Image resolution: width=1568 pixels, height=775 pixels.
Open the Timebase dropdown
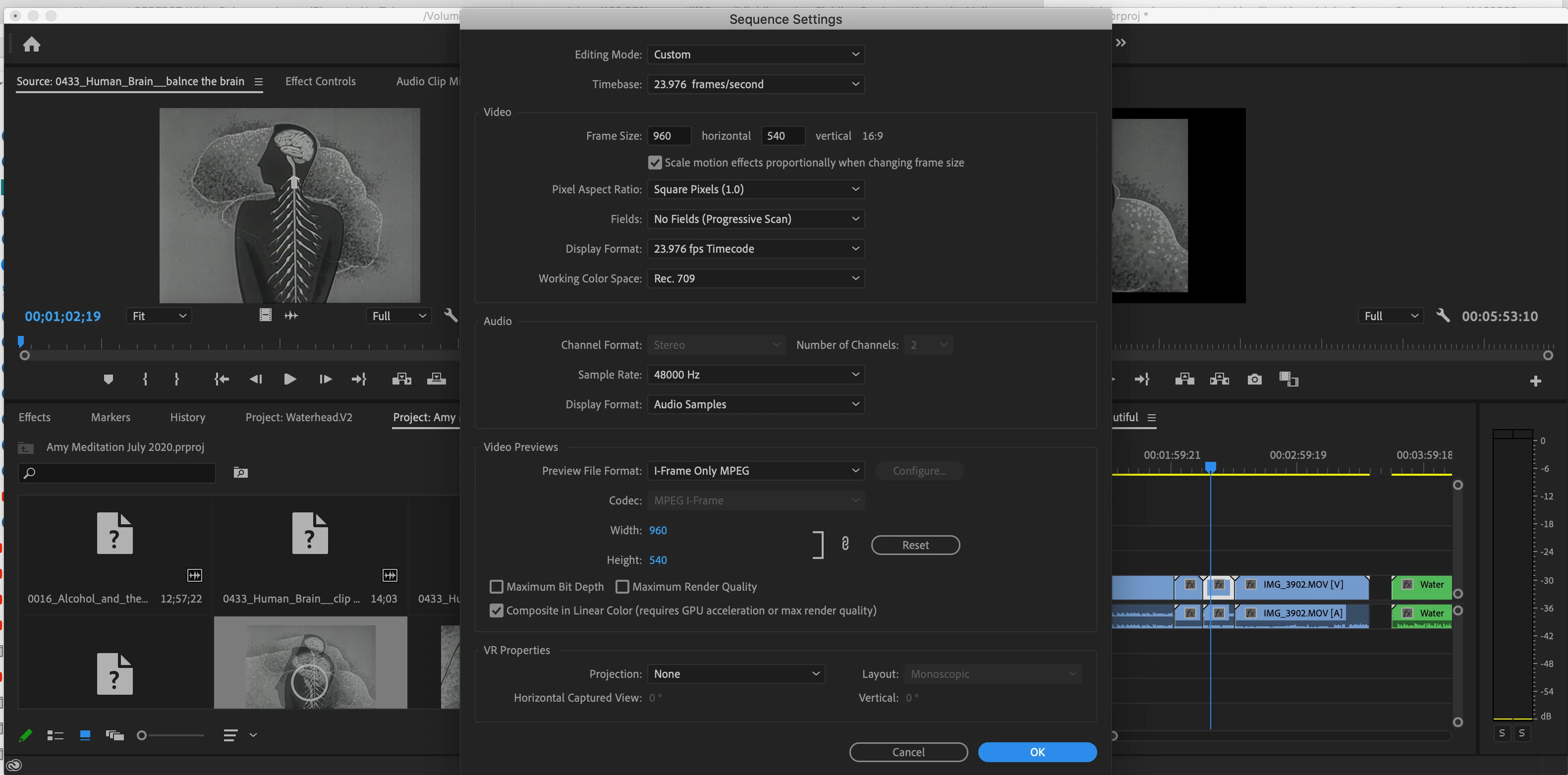click(x=755, y=84)
